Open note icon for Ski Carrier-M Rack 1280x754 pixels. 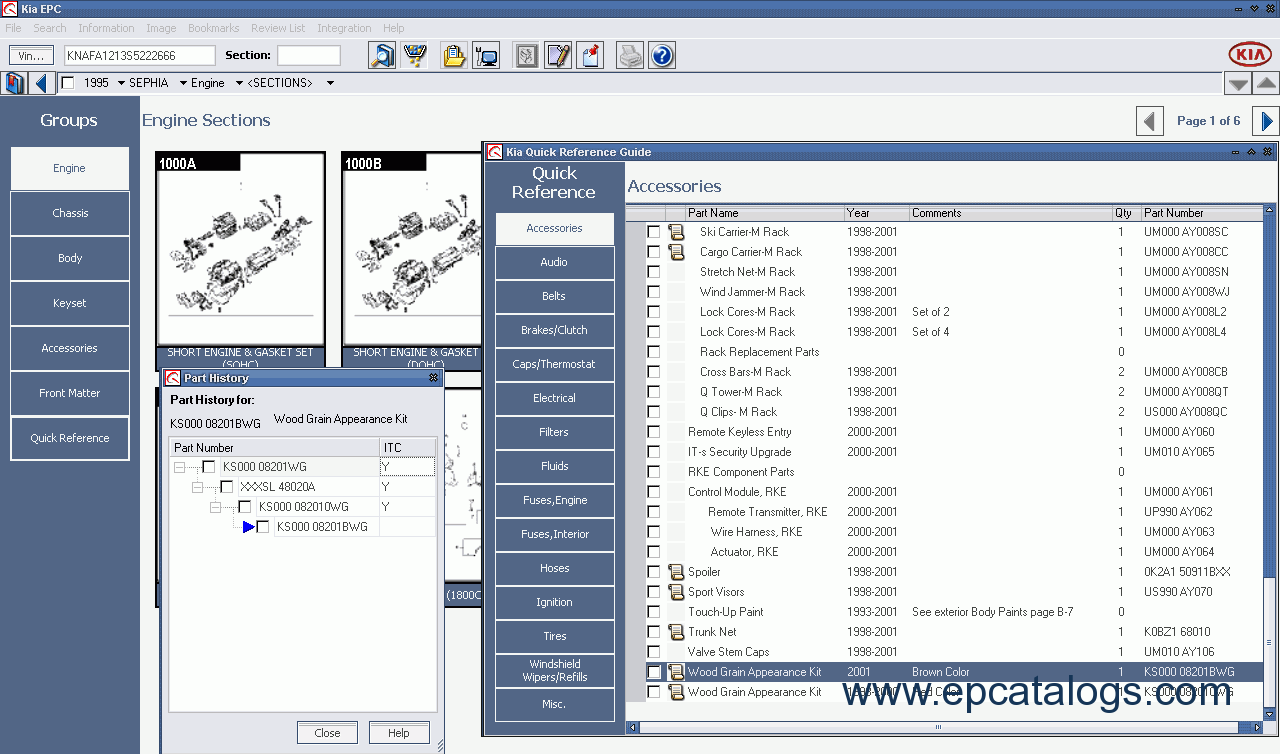[676, 232]
